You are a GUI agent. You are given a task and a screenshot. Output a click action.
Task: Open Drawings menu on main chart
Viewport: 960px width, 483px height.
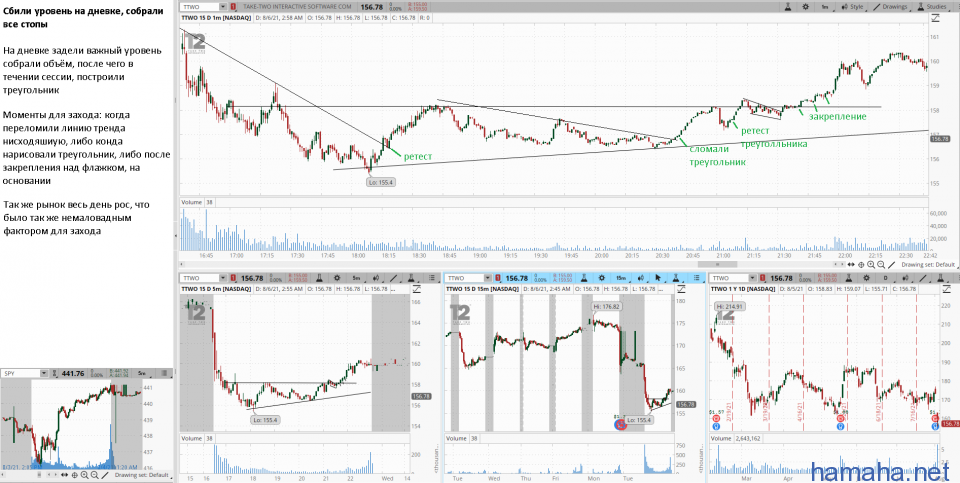click(x=891, y=7)
